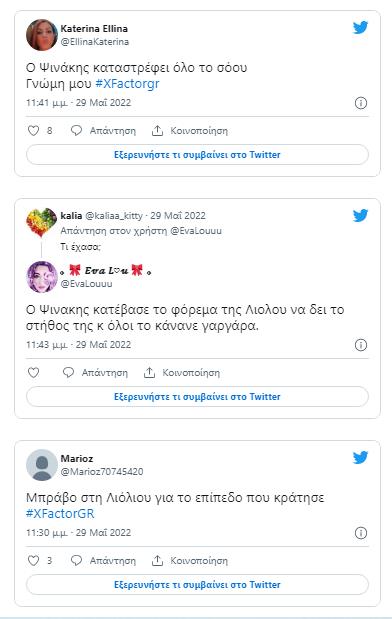Click the share icon on Eva Lou's tweet
This screenshot has height=619, width=392.
click(149, 373)
